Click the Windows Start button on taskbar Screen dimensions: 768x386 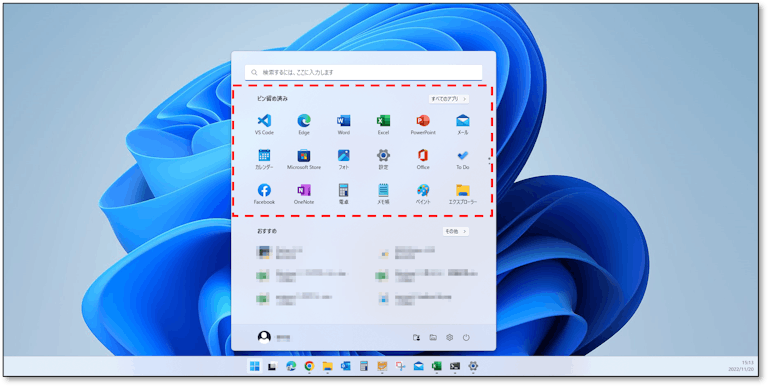[x=255, y=366]
